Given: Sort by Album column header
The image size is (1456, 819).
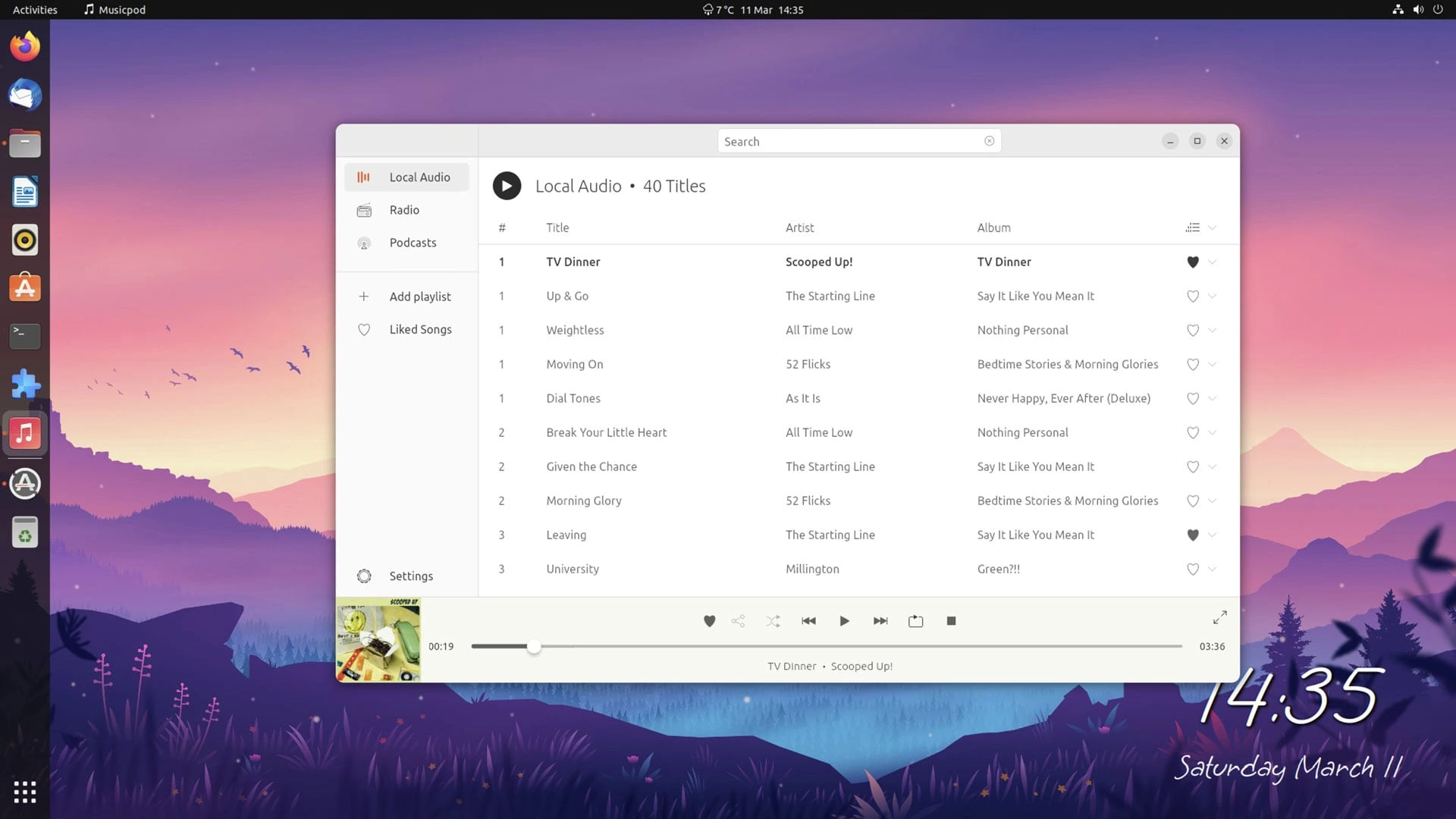Looking at the screenshot, I should tap(993, 227).
